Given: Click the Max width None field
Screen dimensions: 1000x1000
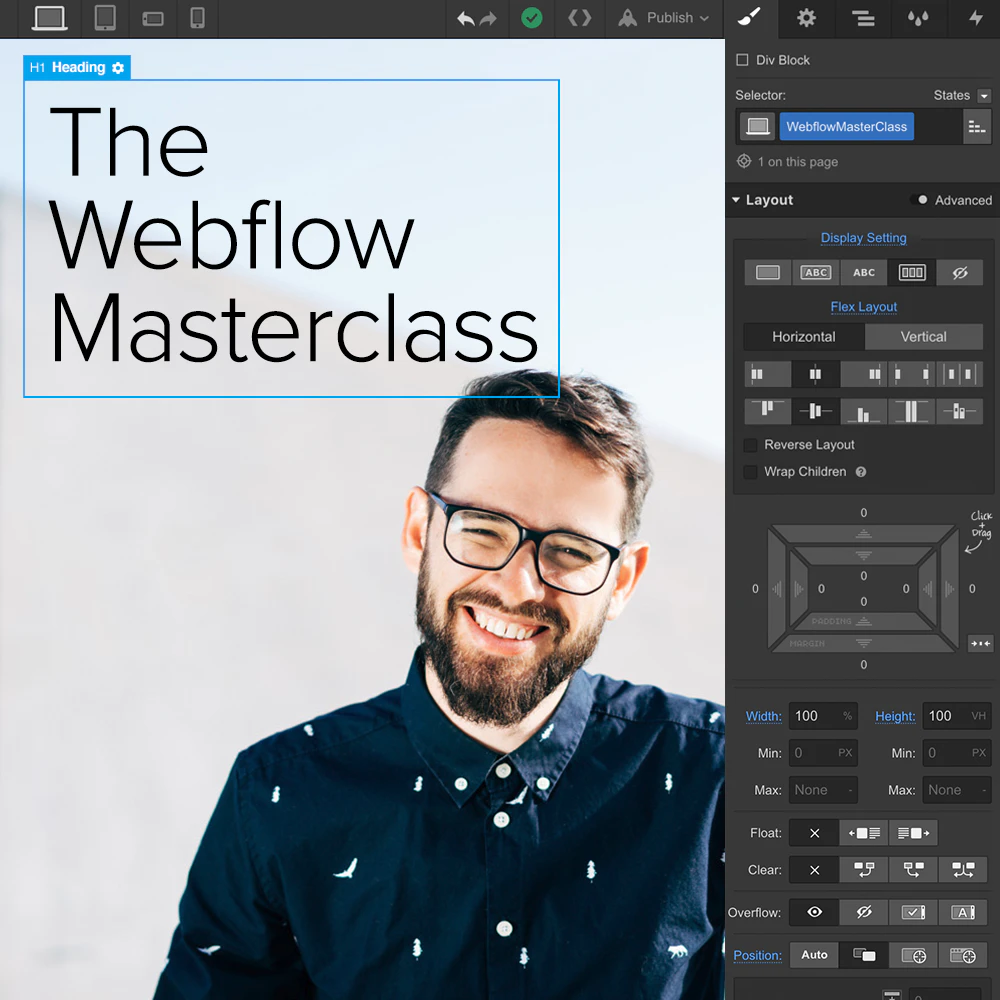Looking at the screenshot, I should point(823,790).
